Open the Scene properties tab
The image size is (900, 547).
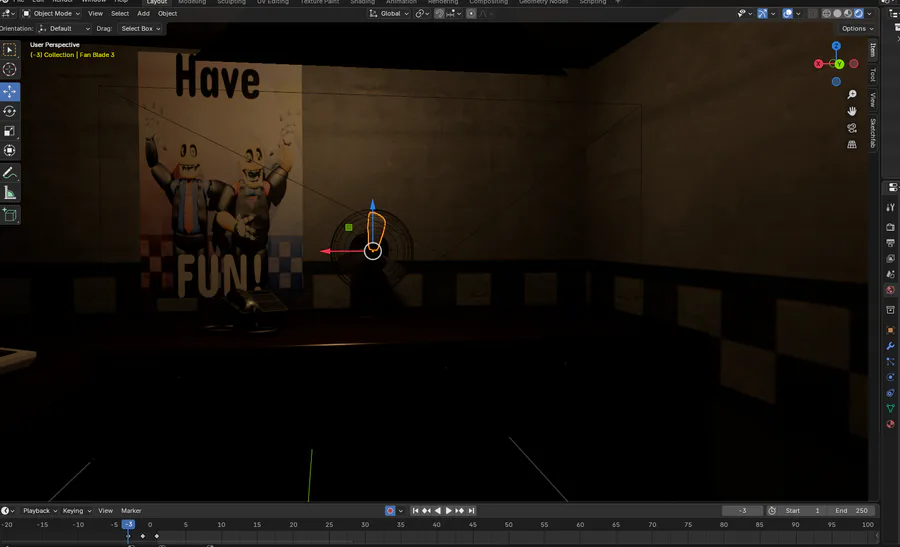[890, 274]
